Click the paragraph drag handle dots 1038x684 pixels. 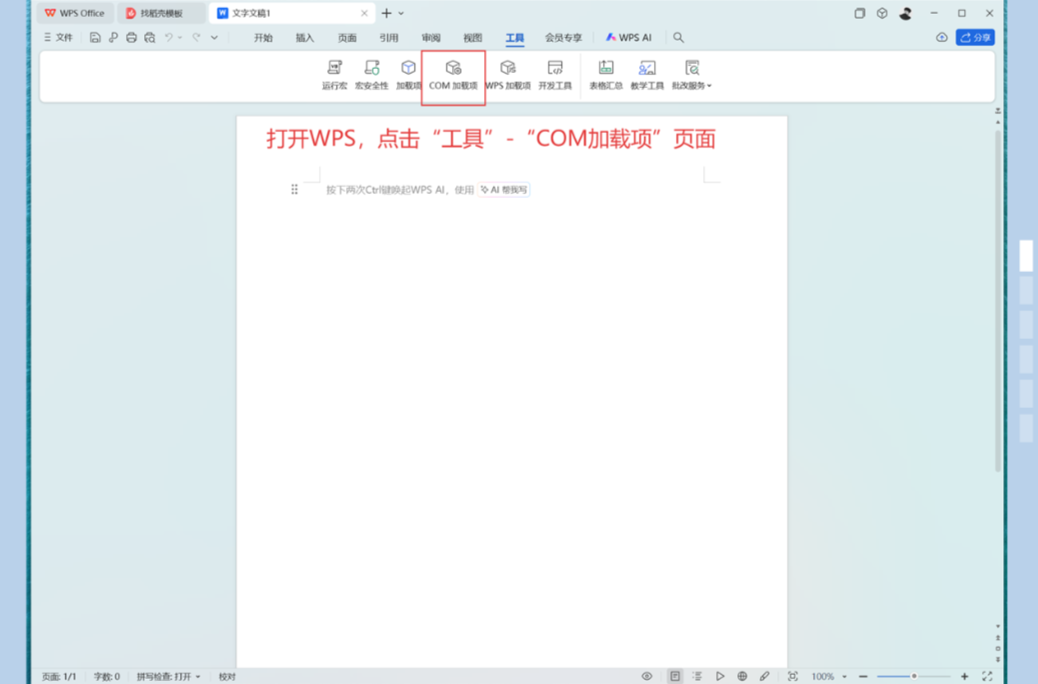(x=295, y=190)
